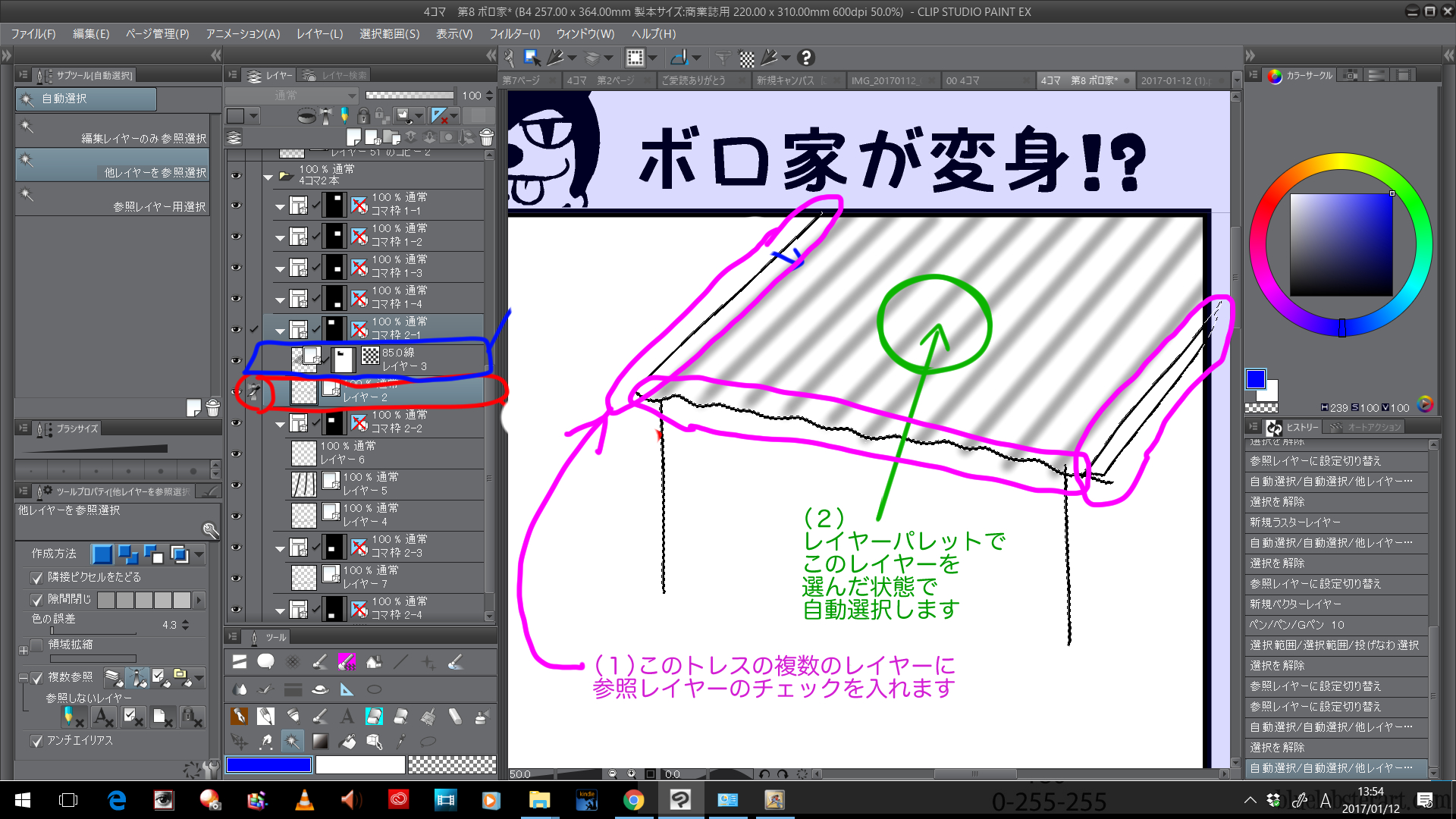
Task: Select the Balloon tool
Action: 265,661
